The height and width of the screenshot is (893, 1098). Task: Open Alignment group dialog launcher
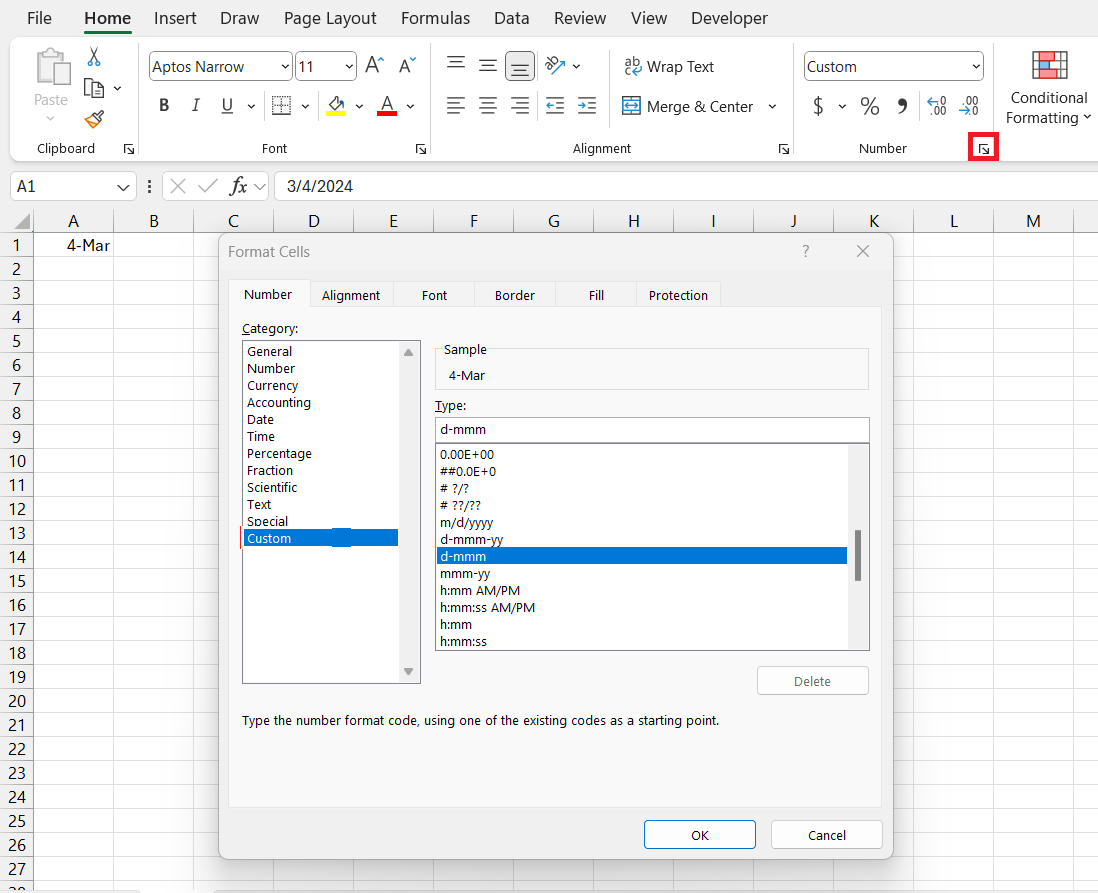784,148
